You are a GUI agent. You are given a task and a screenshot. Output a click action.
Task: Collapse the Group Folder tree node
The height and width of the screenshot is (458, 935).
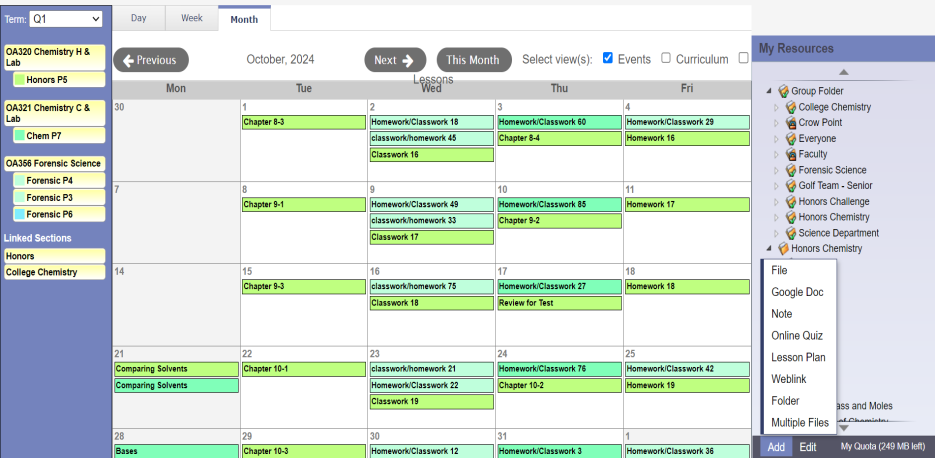[x=769, y=92]
